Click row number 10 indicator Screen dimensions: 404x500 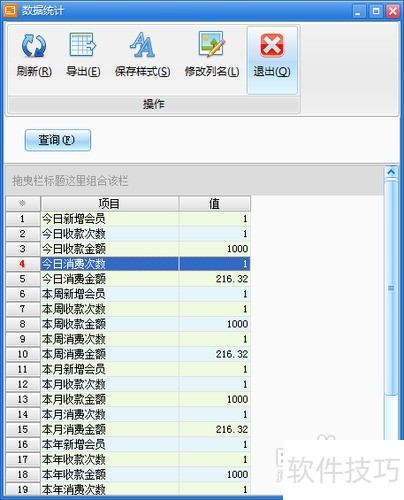(23, 354)
